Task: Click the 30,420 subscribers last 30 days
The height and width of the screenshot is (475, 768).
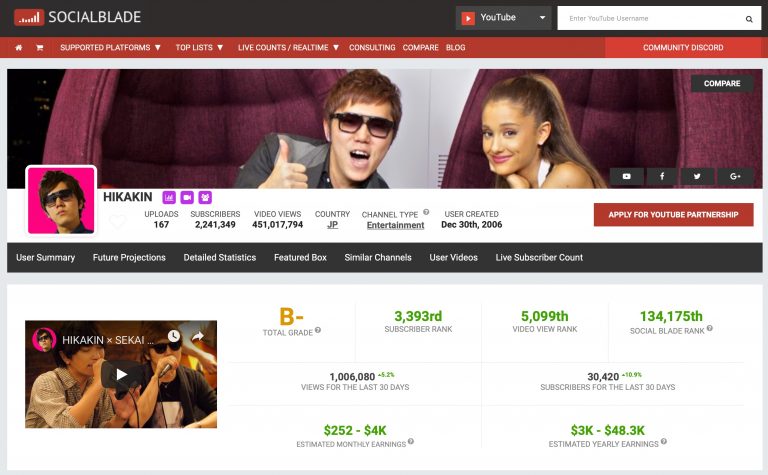Action: point(603,377)
